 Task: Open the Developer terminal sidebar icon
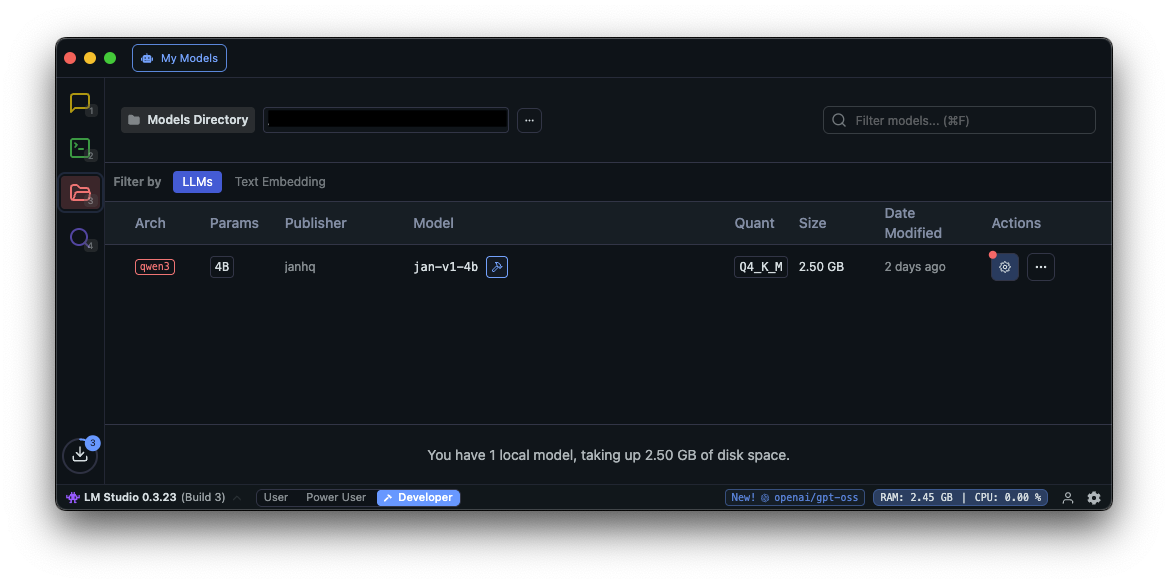80,148
